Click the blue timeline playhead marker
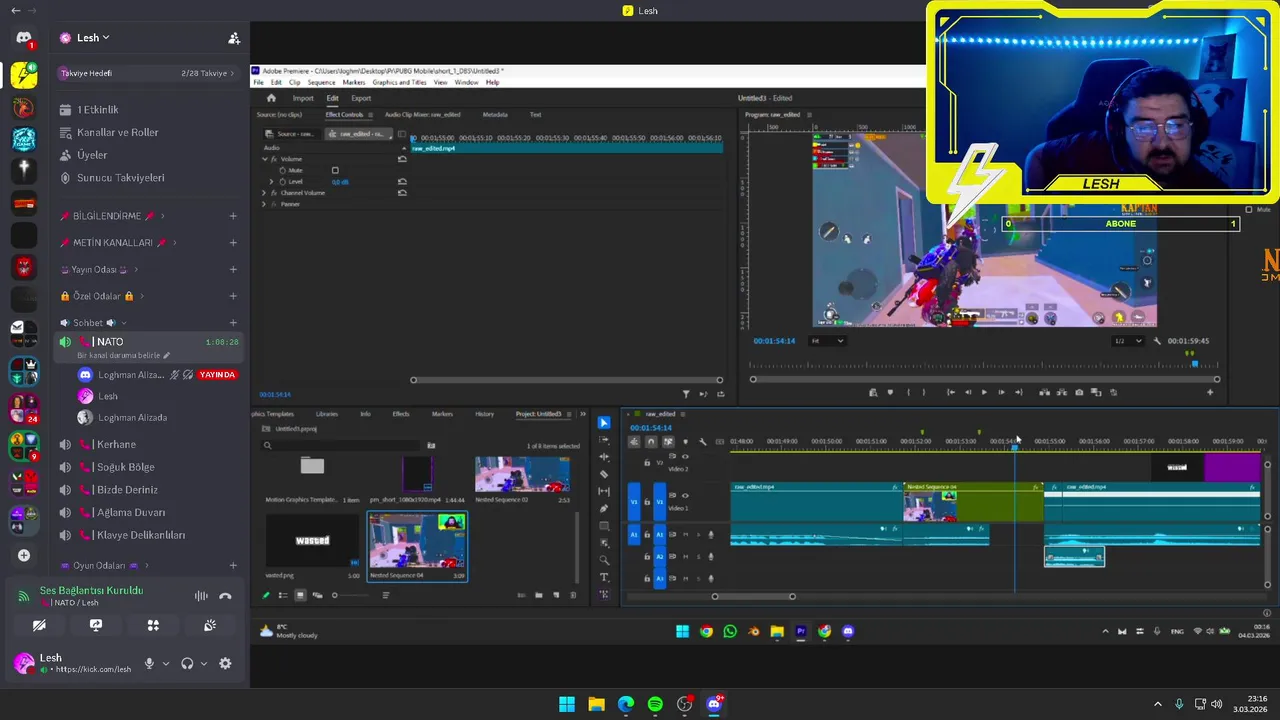 [x=1014, y=446]
